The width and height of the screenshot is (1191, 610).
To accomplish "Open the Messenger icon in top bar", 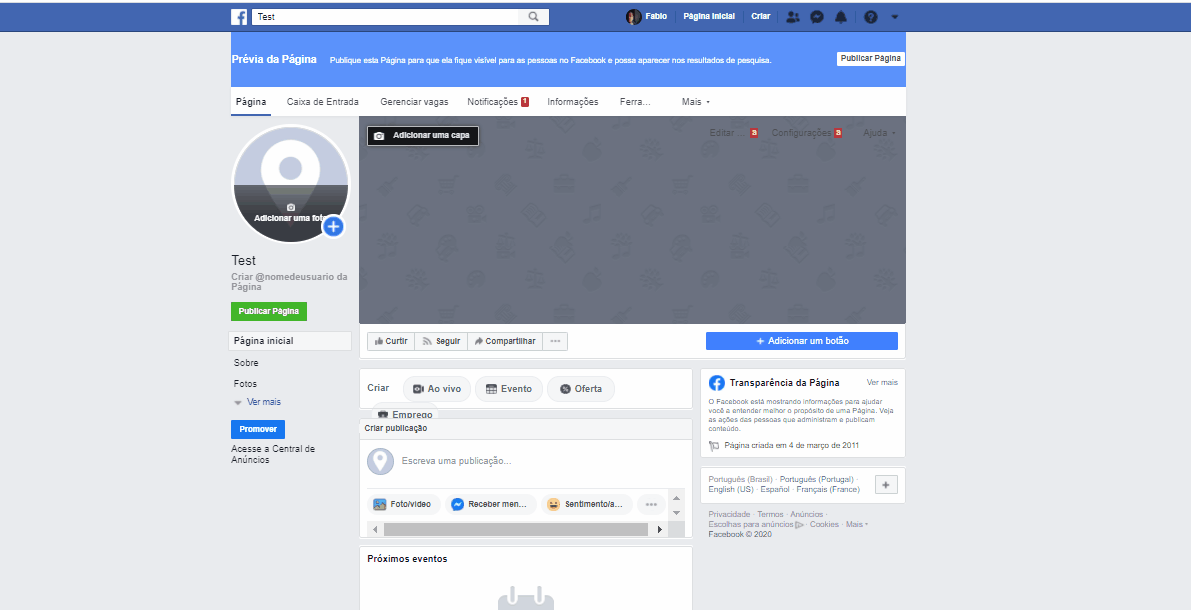I will 817,17.
